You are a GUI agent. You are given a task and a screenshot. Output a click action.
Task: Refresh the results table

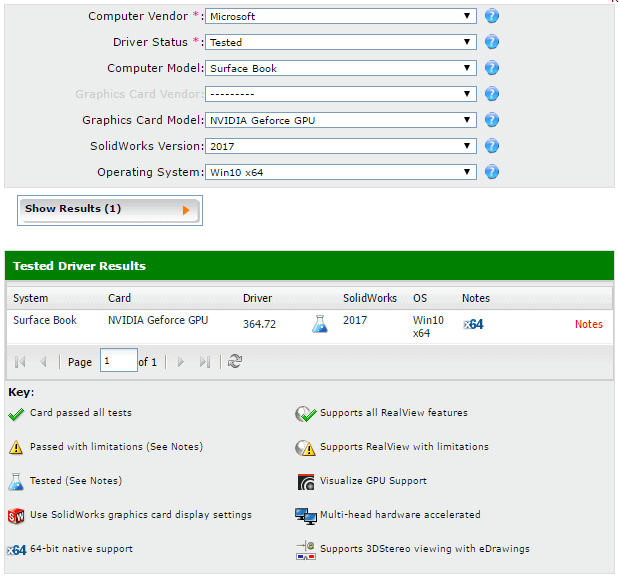click(235, 361)
